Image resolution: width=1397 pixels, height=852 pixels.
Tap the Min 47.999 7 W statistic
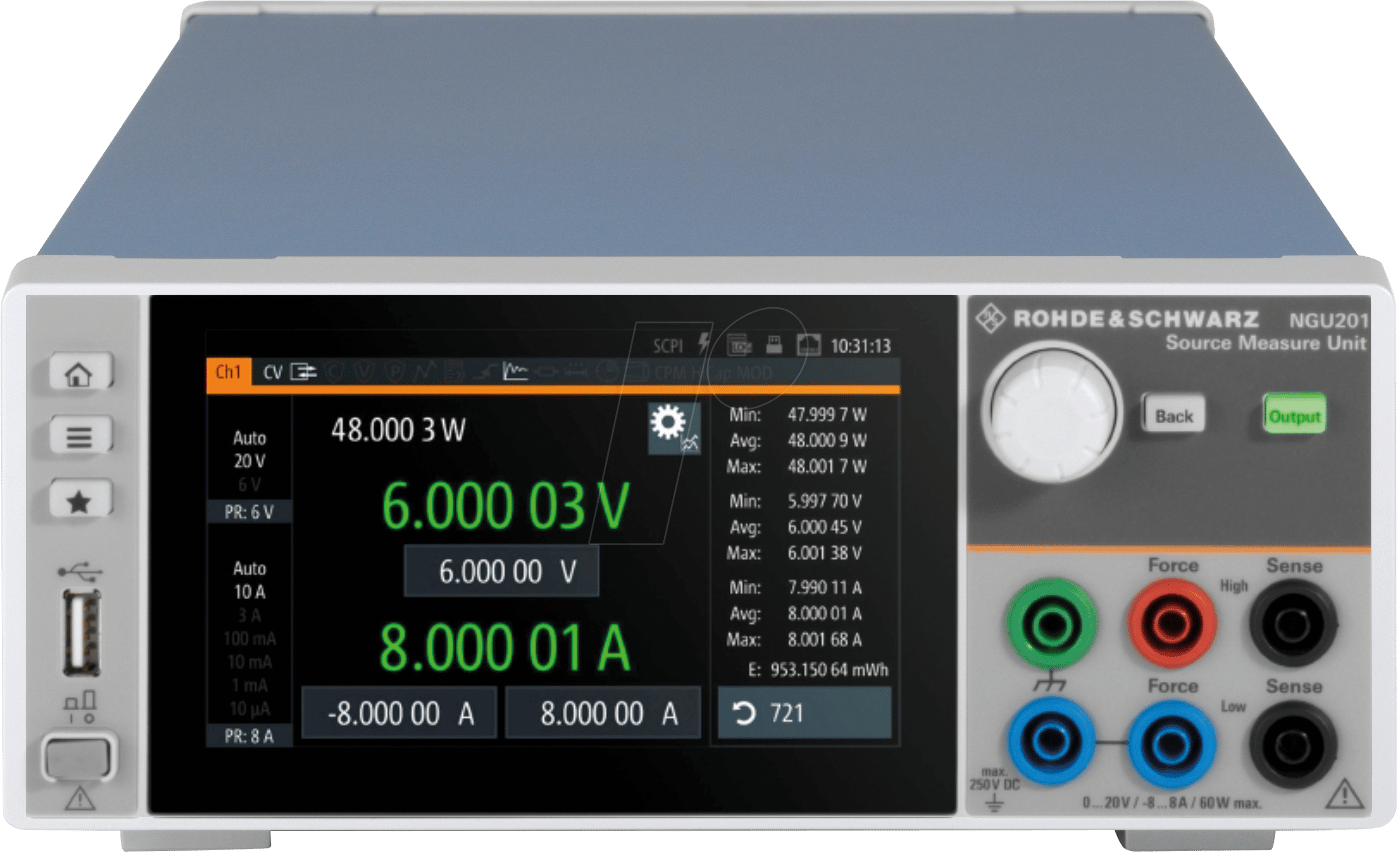797,414
